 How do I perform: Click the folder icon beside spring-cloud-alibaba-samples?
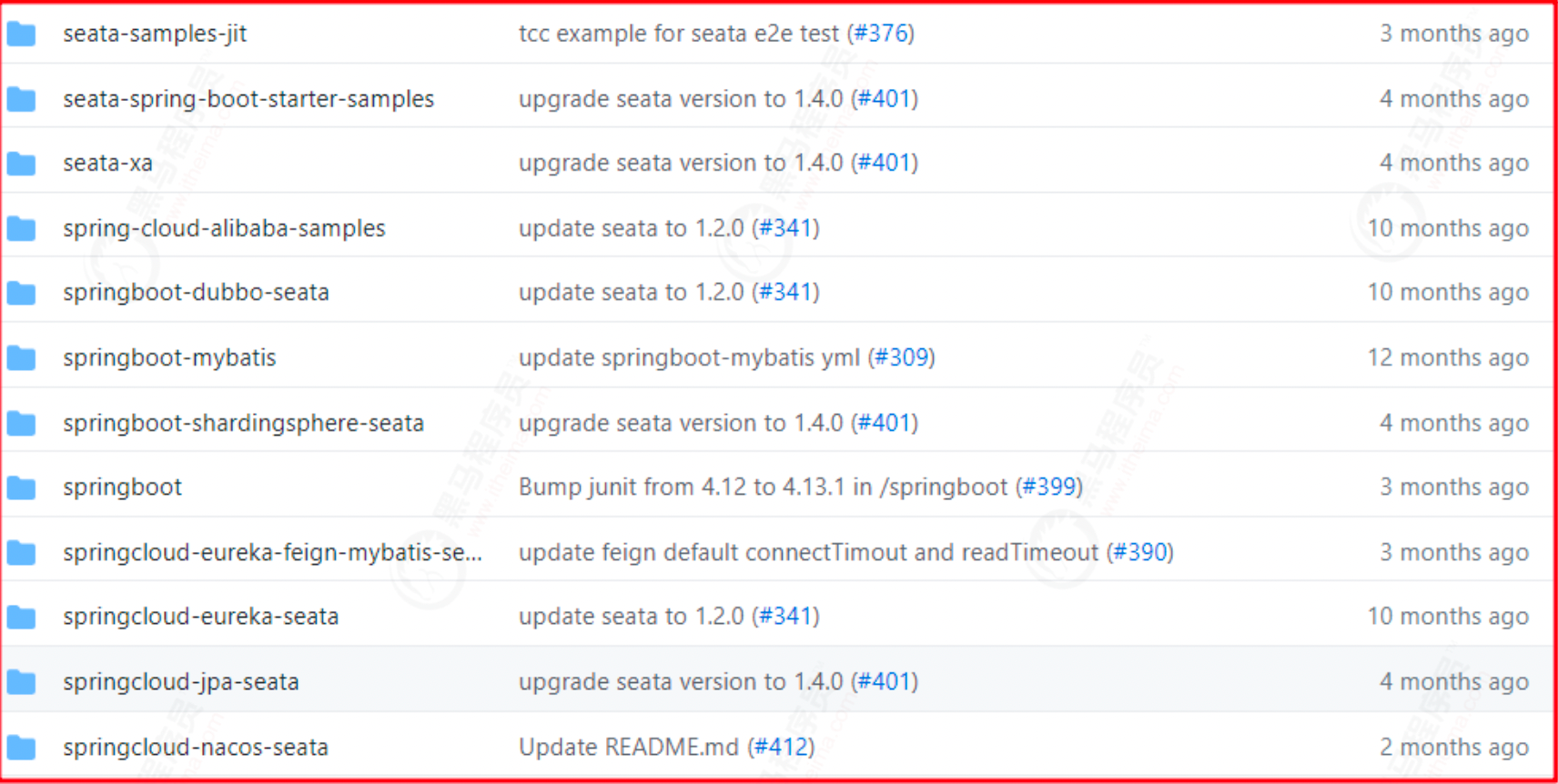(x=21, y=228)
